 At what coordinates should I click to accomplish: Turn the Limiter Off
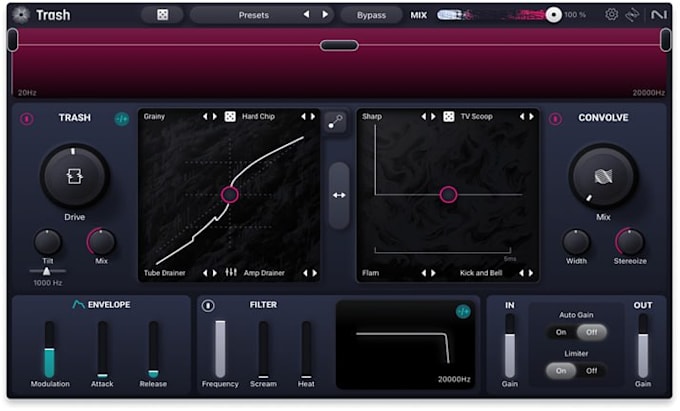[x=592, y=371]
